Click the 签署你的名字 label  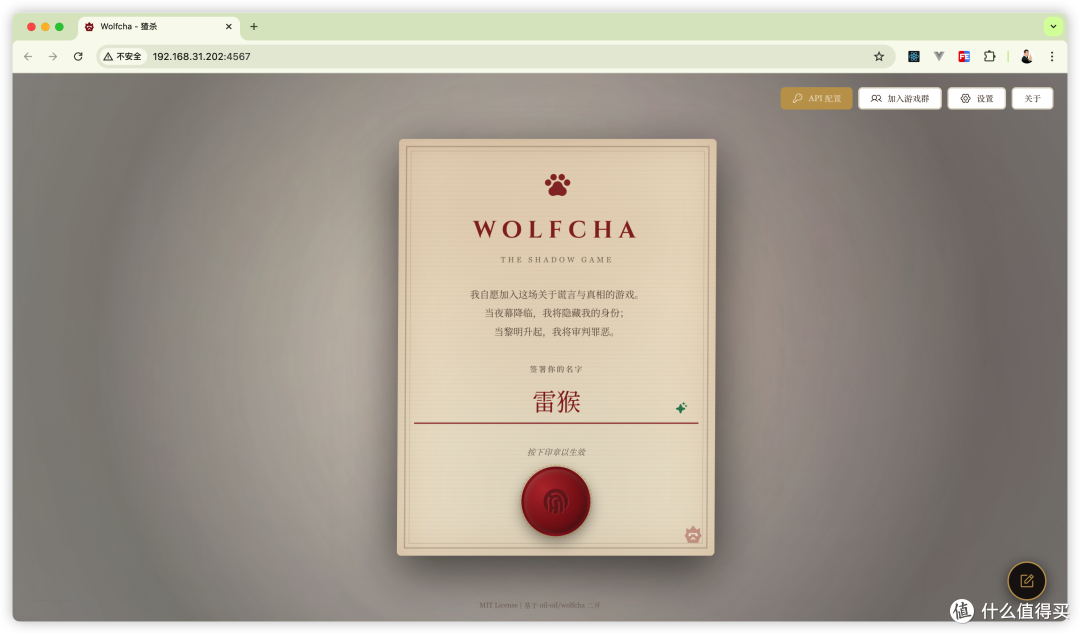tap(556, 369)
